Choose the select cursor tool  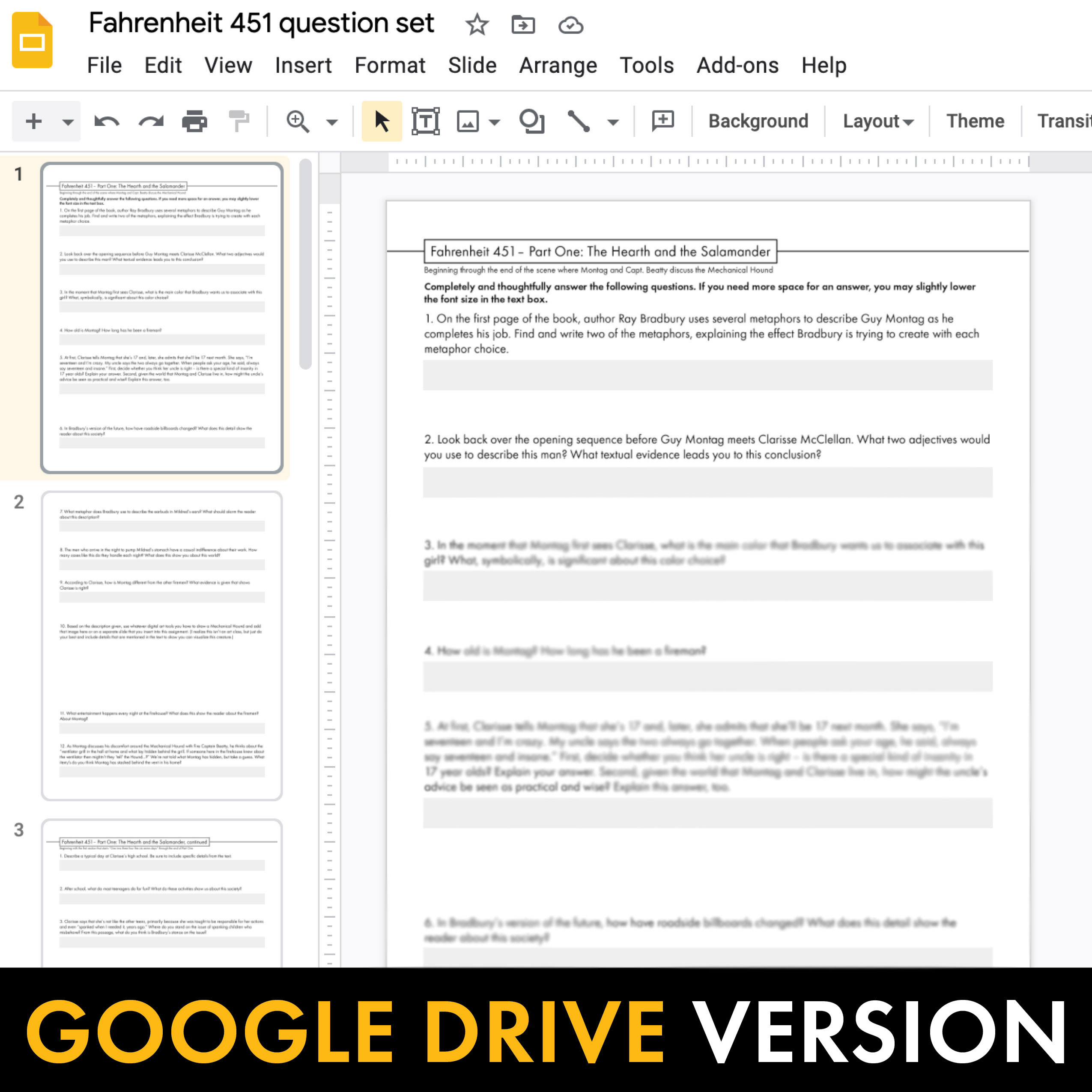(382, 121)
